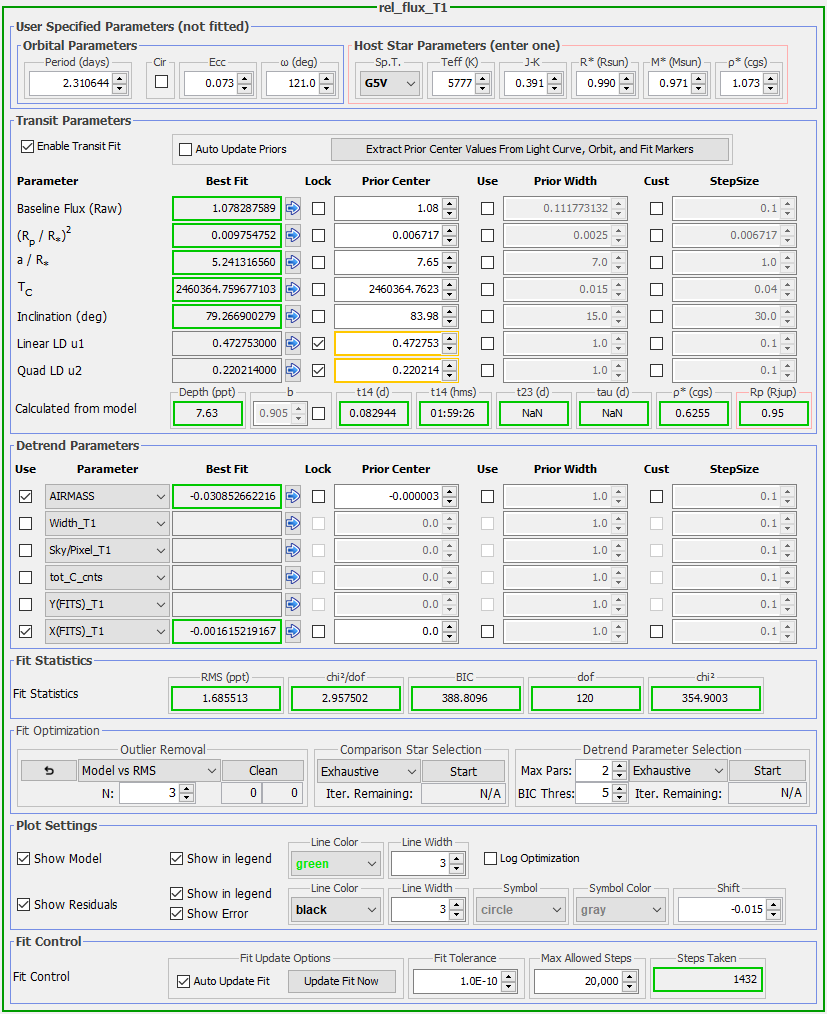Open the Sp.T. G5V spectral type dropdown

(389, 84)
